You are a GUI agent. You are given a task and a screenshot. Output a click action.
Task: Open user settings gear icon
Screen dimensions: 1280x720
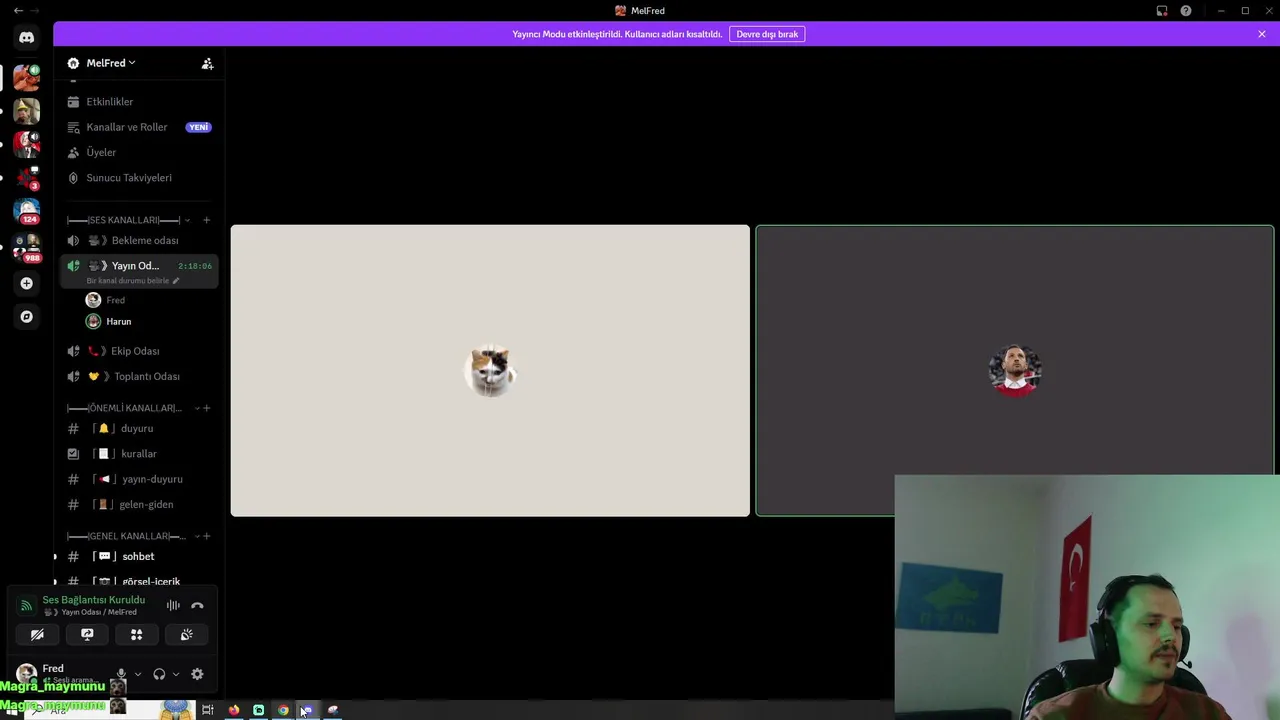point(197,674)
